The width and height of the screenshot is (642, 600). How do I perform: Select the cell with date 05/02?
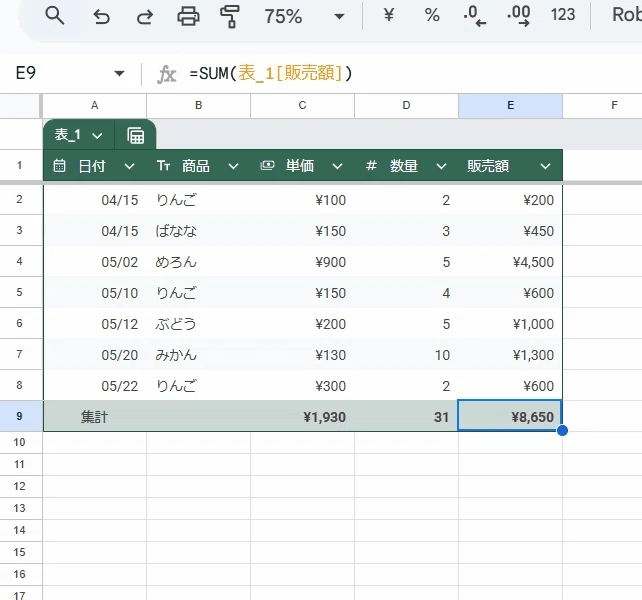[x=95, y=262]
